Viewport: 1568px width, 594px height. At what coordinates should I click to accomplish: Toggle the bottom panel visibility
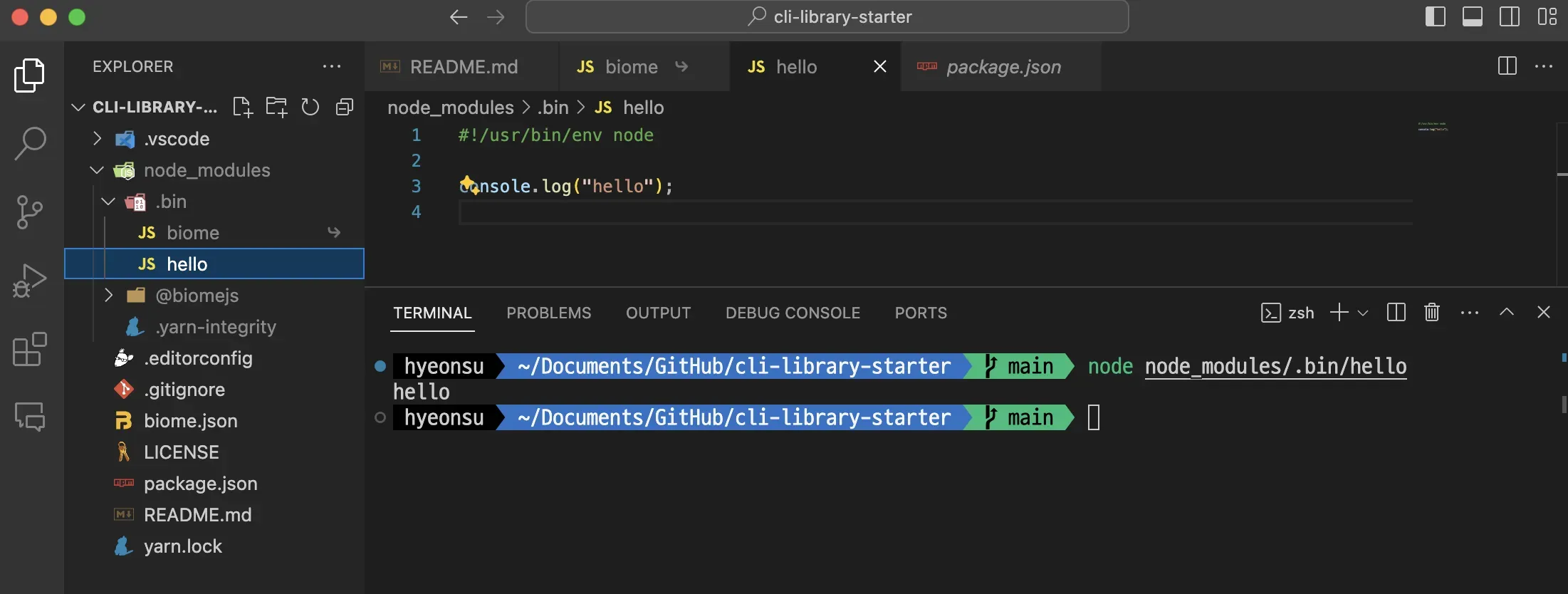point(1472,16)
